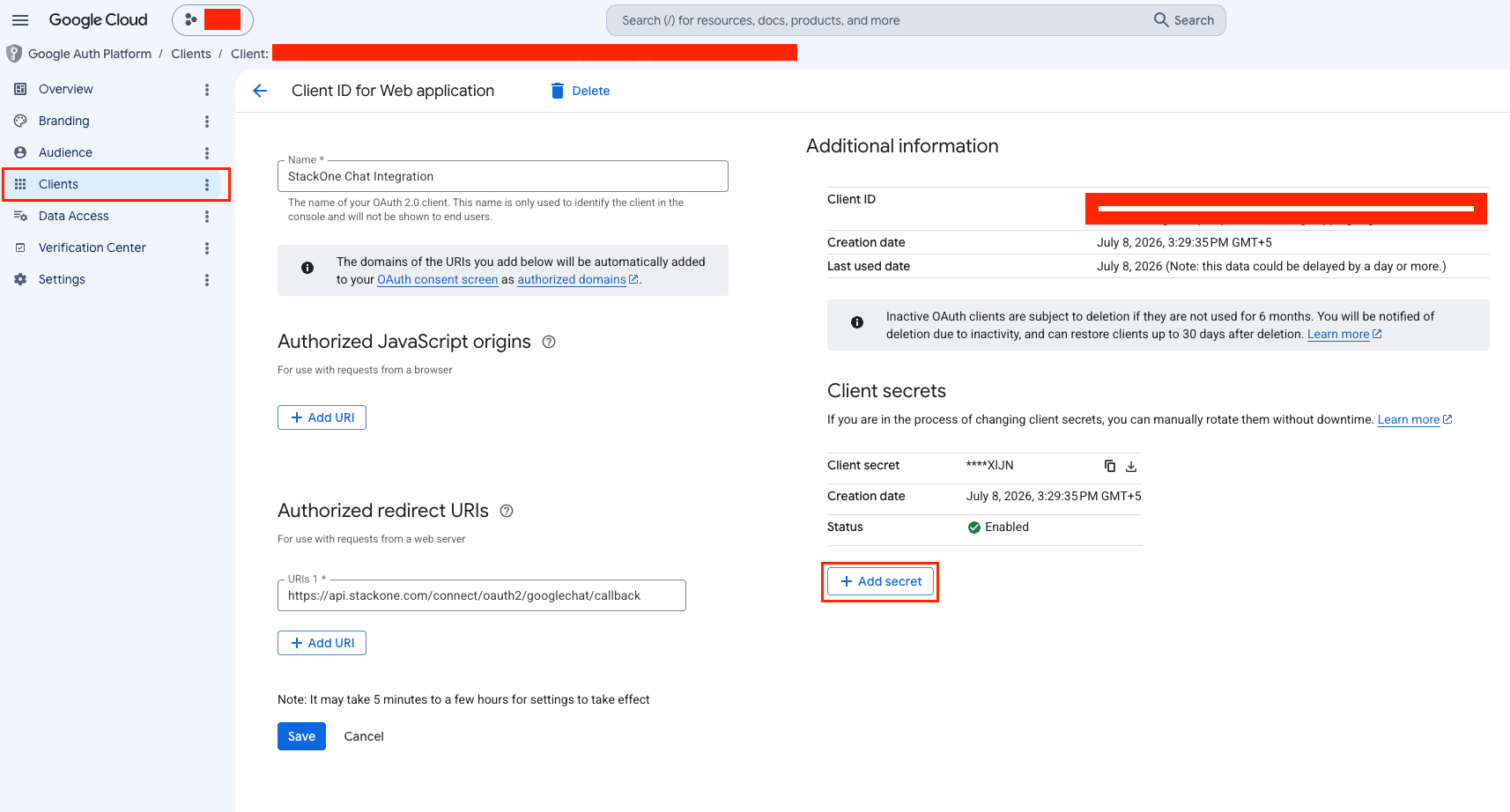Click the Google Cloud logo
The image size is (1510, 812).
click(98, 20)
